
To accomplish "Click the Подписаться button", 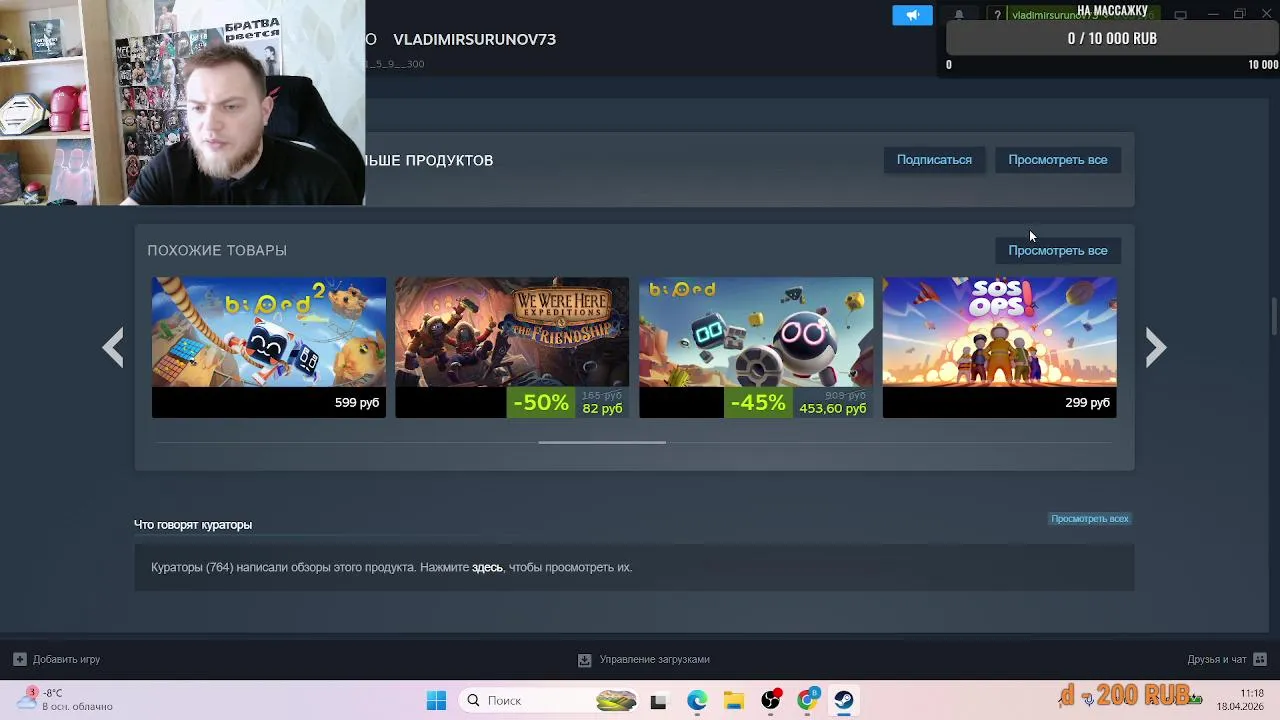I will point(934,160).
